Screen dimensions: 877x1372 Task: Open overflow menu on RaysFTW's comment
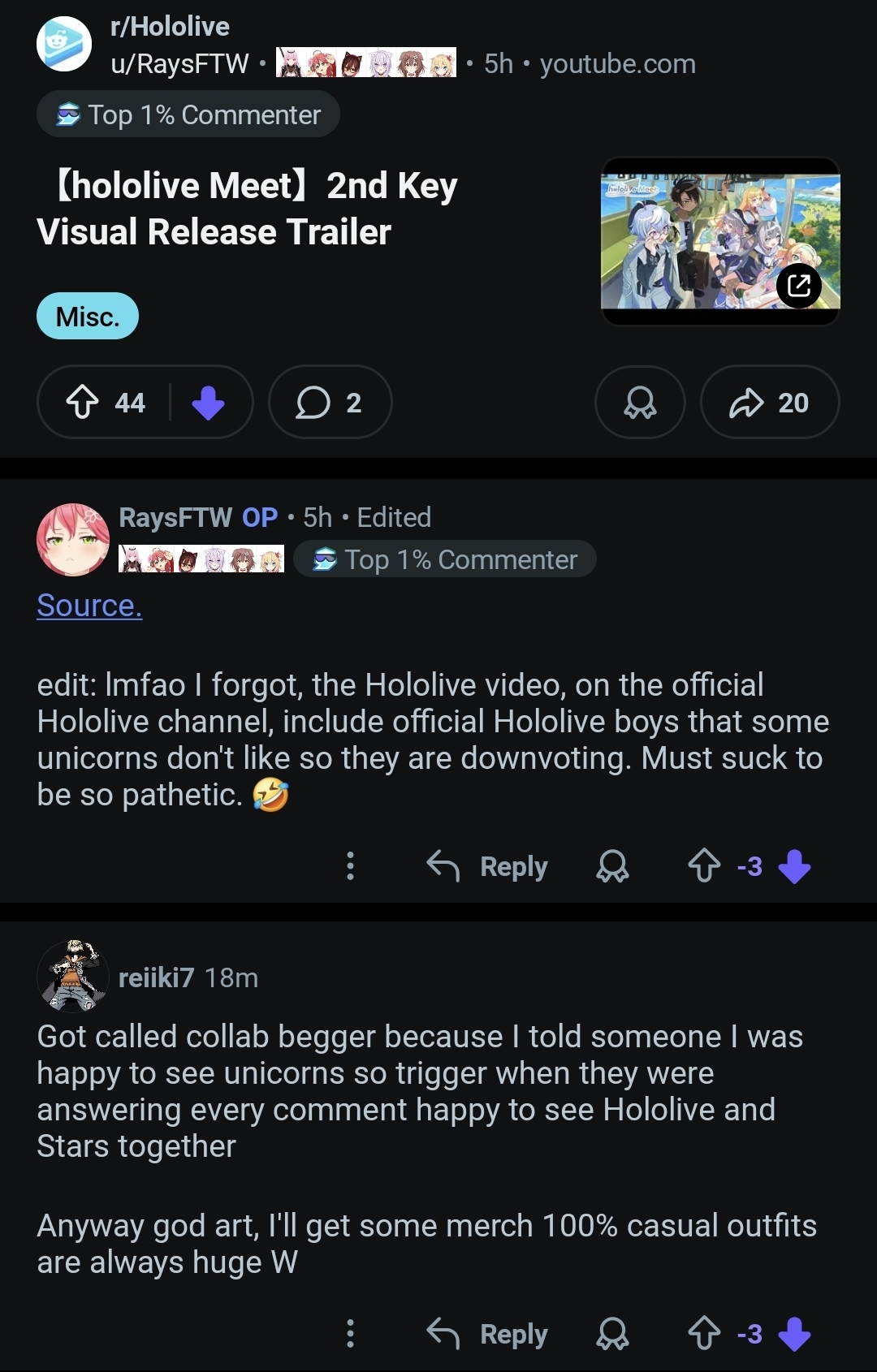click(x=350, y=866)
